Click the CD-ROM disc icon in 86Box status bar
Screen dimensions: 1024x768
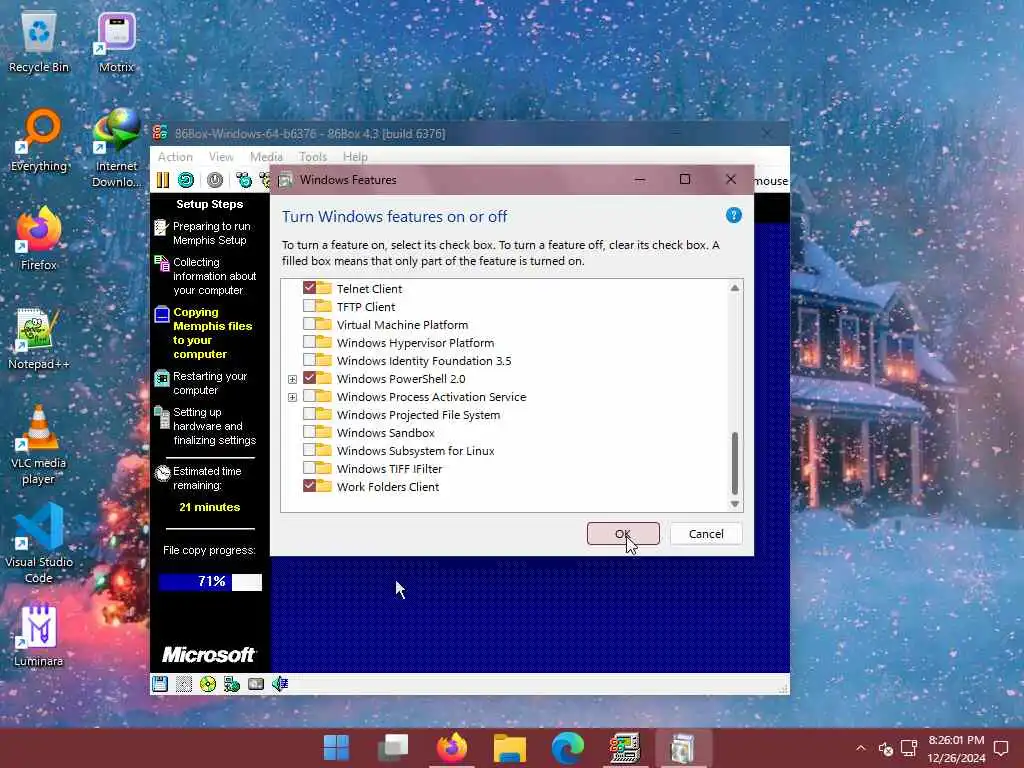coord(208,684)
